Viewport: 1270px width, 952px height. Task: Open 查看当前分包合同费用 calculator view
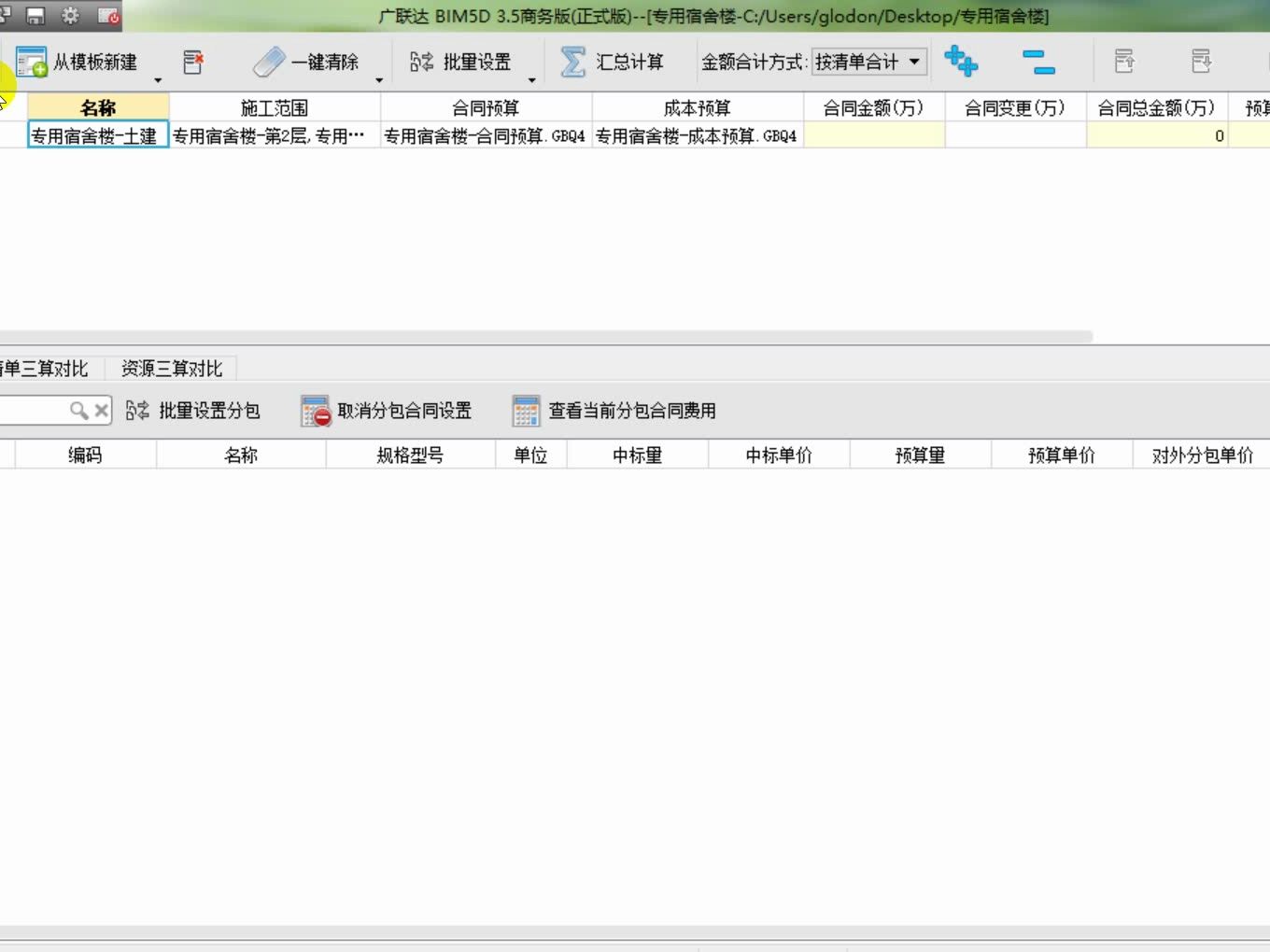pos(616,410)
